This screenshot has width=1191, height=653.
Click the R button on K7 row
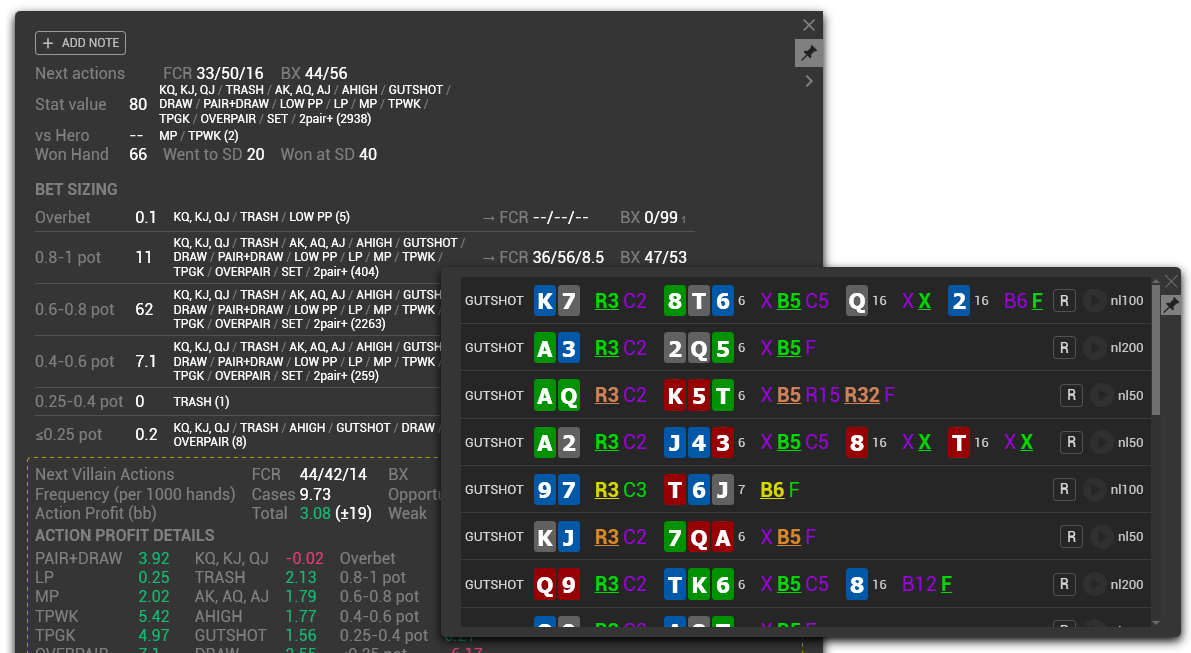[x=1064, y=301]
